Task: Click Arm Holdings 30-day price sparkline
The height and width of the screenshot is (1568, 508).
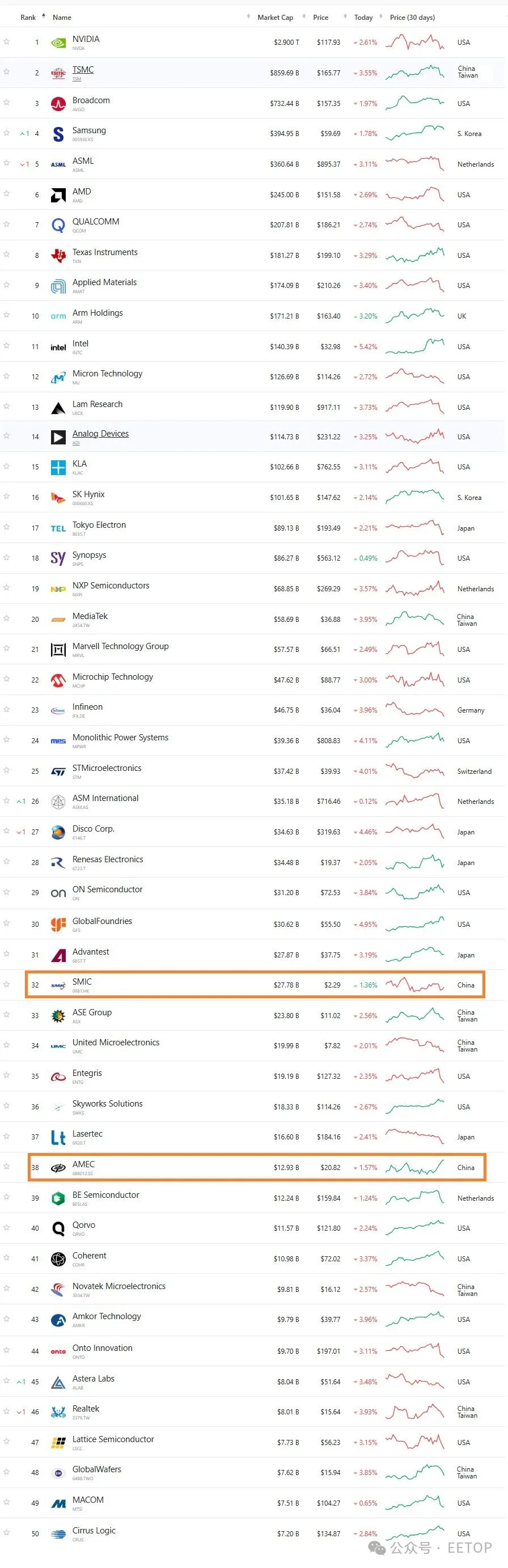Action: pos(415,315)
